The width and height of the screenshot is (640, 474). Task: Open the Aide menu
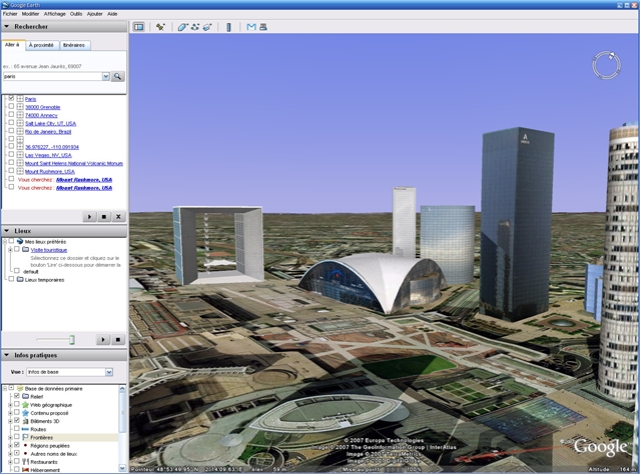(112, 14)
